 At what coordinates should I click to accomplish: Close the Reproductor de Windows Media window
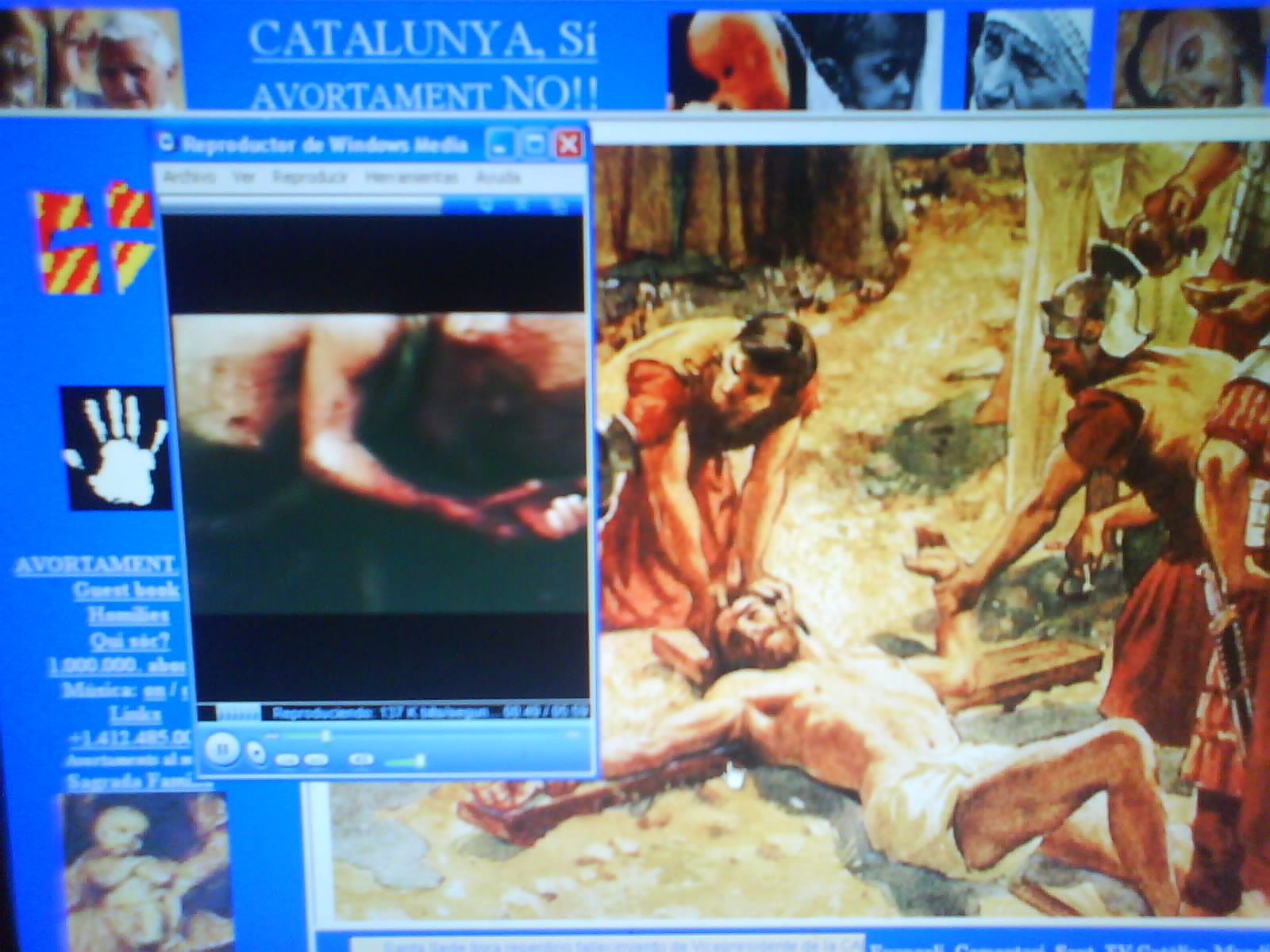tap(569, 144)
